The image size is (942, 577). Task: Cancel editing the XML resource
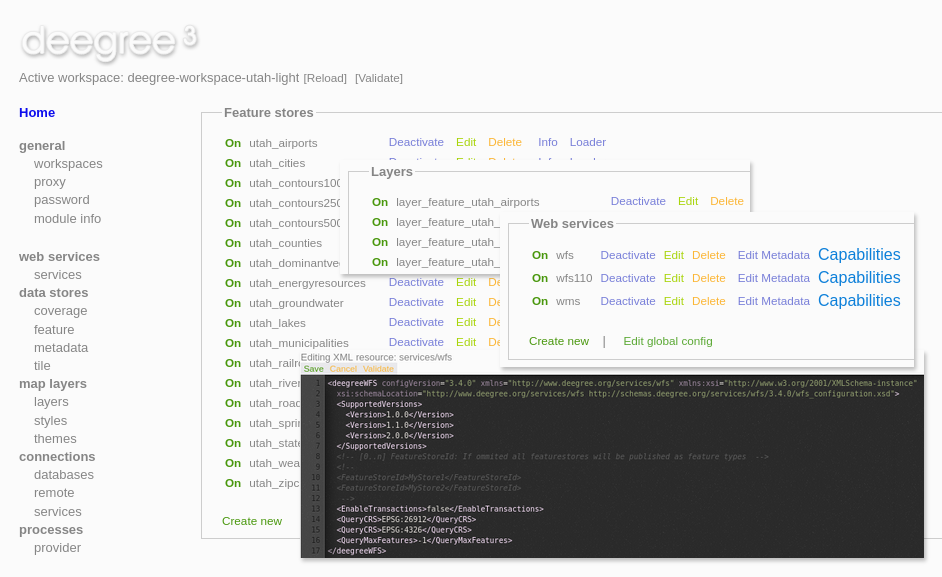(343, 369)
